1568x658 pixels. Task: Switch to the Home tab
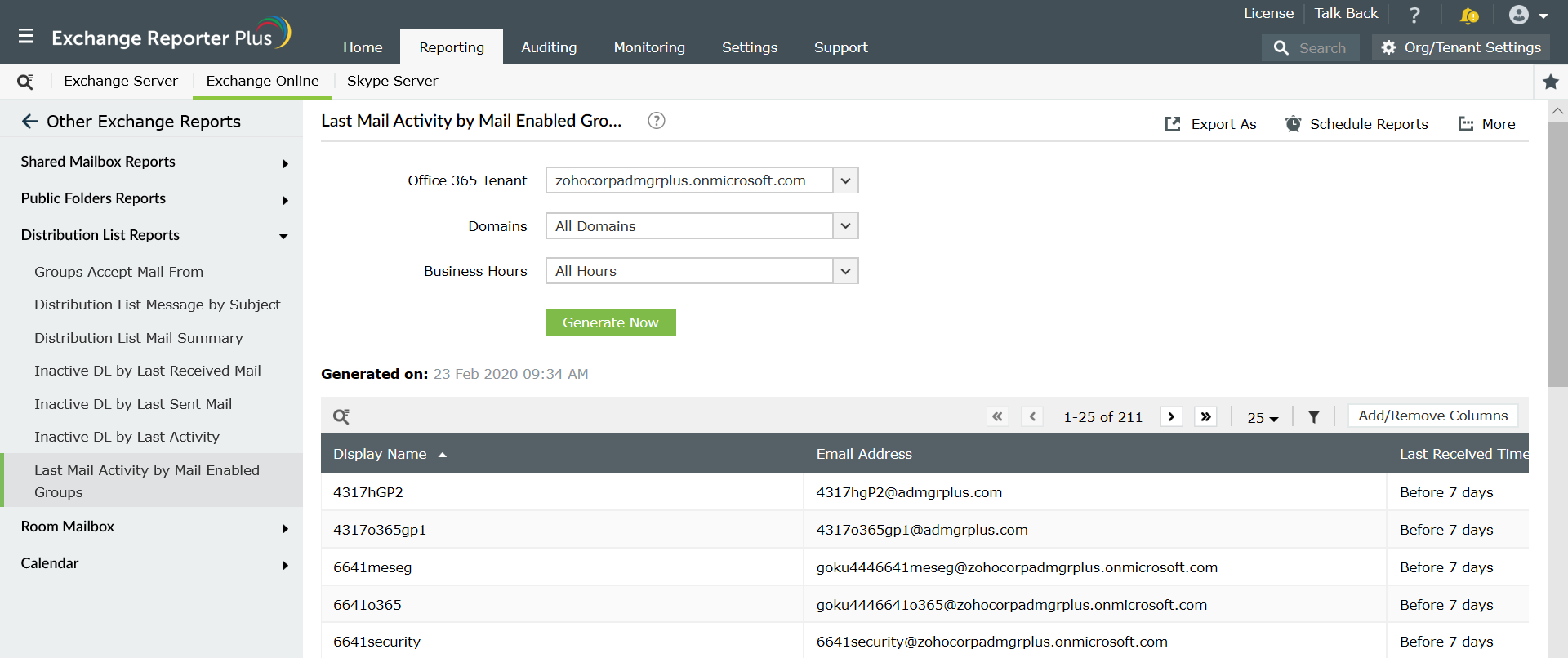point(363,47)
